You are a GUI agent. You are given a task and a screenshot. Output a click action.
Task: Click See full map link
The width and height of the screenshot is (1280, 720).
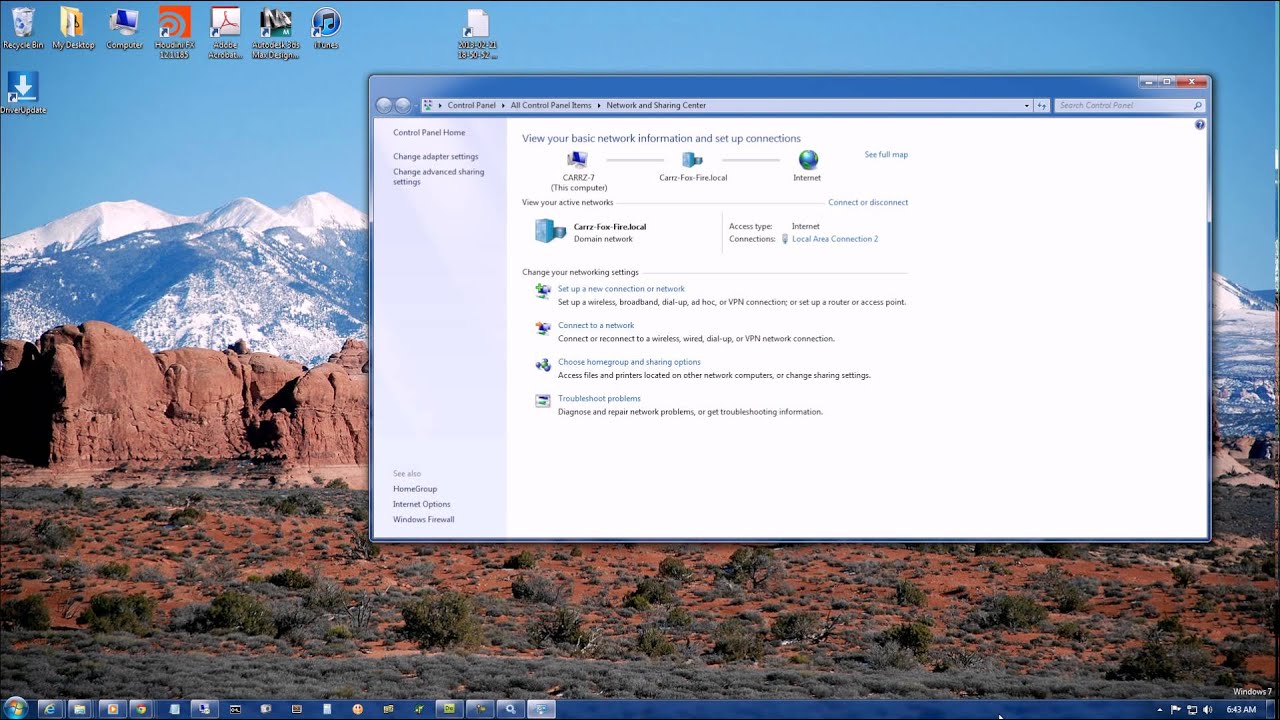click(x=886, y=155)
